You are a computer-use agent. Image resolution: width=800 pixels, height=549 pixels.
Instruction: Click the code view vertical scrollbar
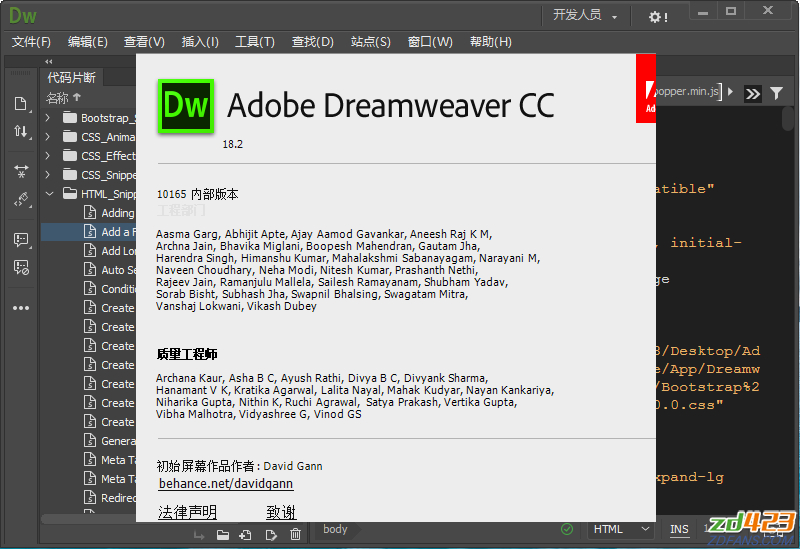coord(788,117)
